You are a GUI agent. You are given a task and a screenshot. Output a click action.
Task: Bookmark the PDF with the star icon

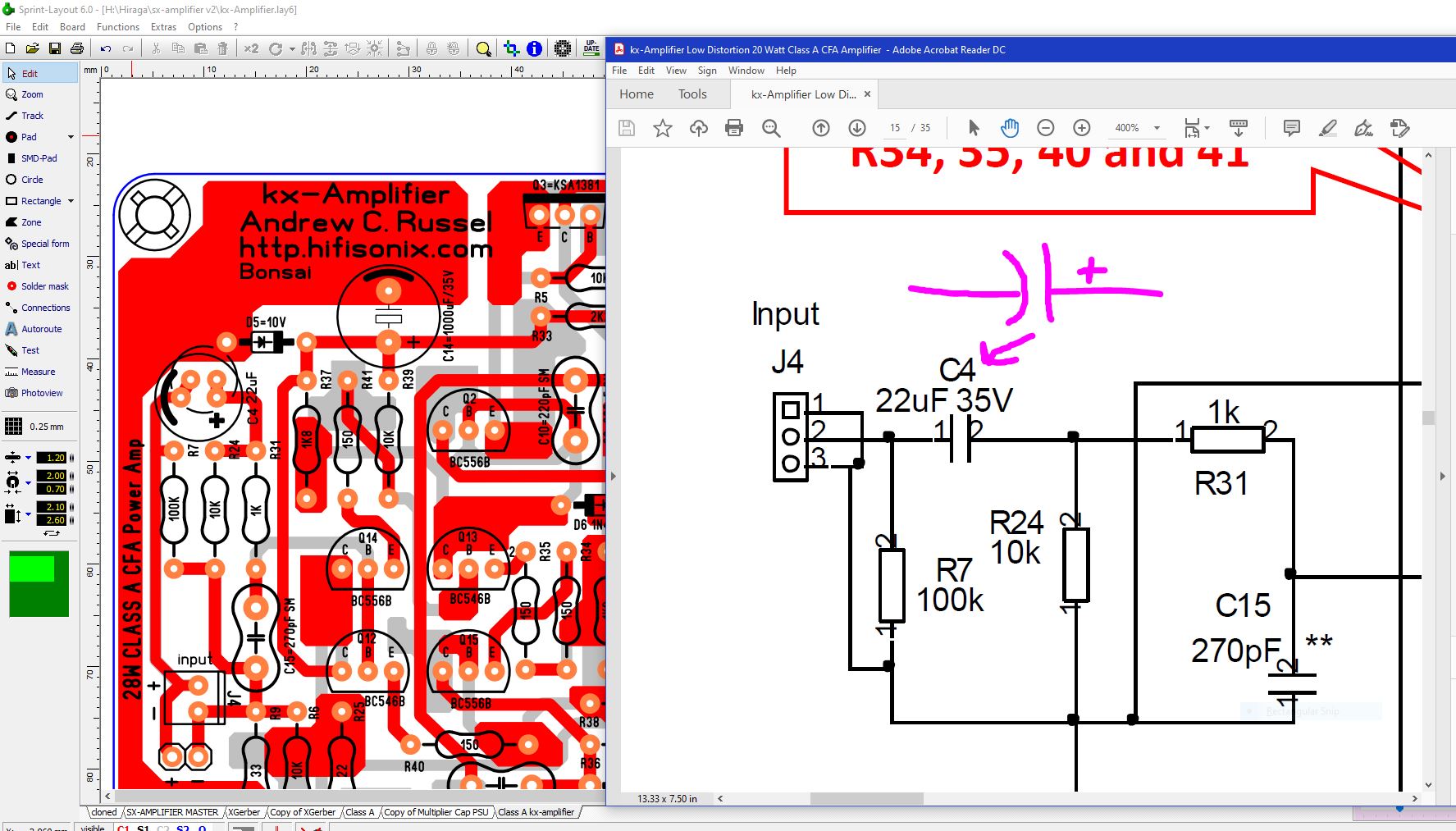(663, 128)
